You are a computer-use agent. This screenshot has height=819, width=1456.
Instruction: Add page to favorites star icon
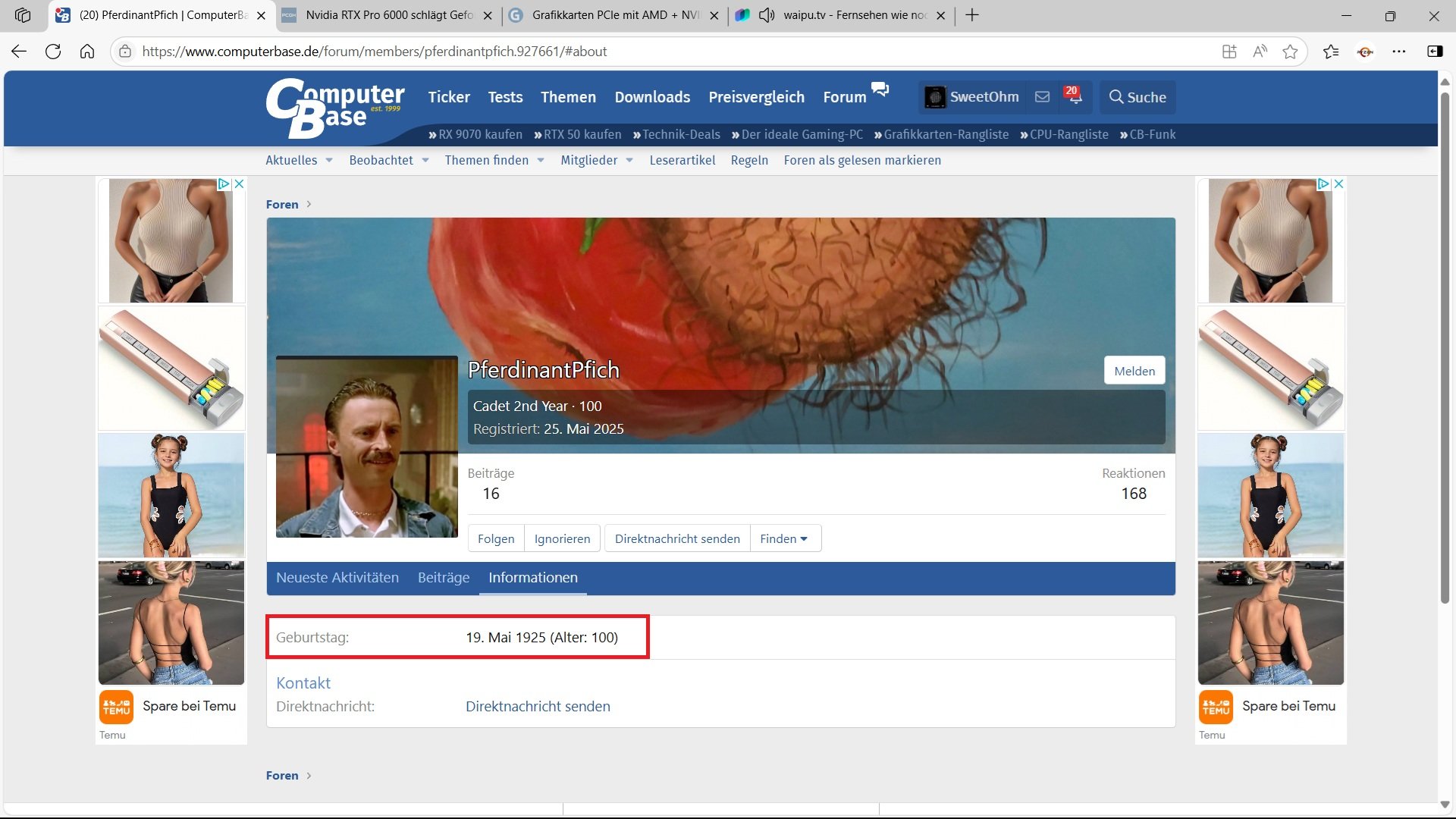point(1290,52)
